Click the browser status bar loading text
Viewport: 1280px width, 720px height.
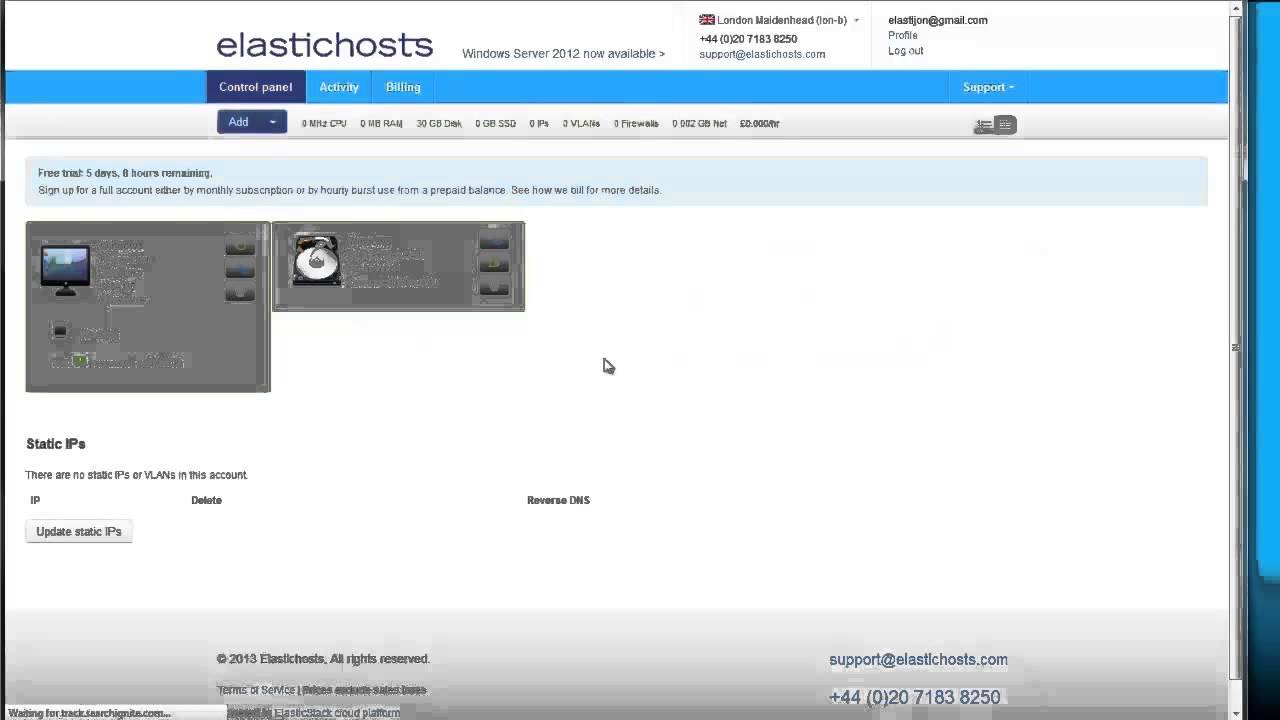pos(90,713)
